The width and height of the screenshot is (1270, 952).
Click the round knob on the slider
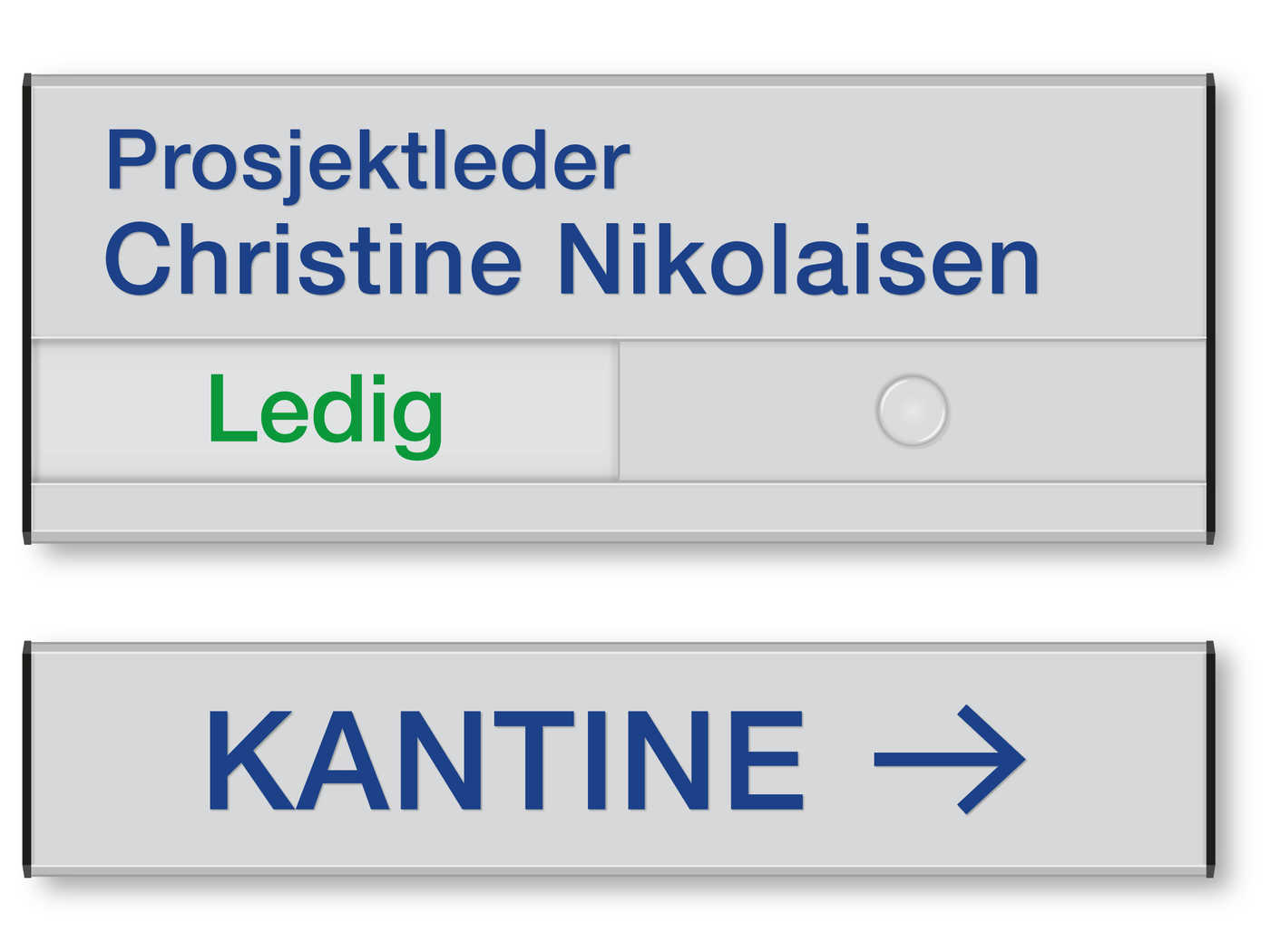pyautogui.click(x=913, y=411)
